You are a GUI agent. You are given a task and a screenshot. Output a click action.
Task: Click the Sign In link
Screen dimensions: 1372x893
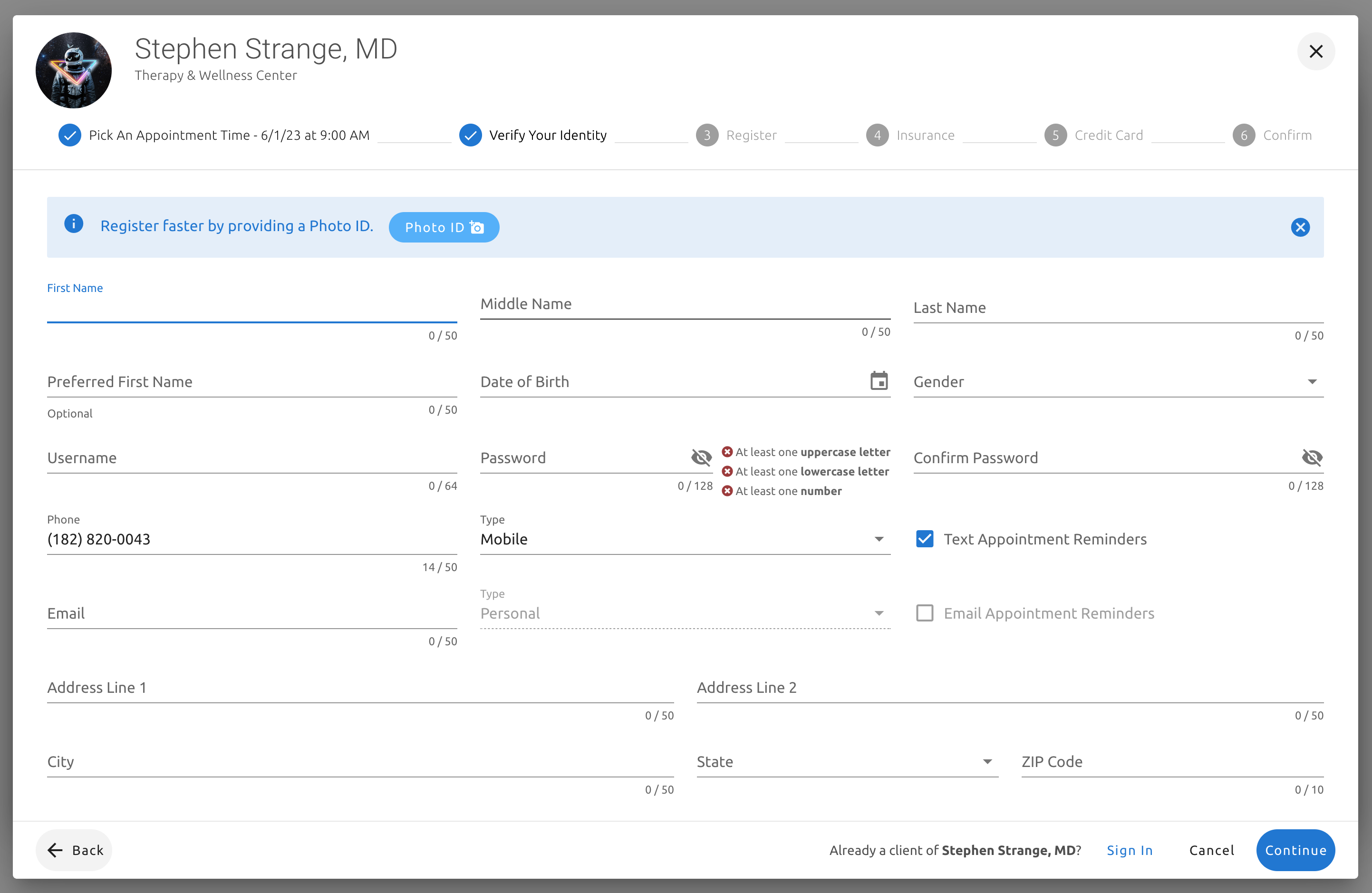(x=1129, y=850)
